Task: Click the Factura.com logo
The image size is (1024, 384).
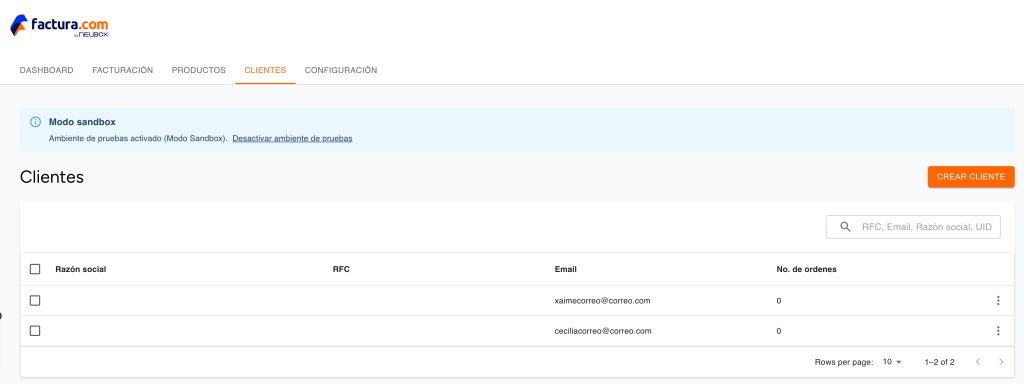Action: click(x=59, y=26)
